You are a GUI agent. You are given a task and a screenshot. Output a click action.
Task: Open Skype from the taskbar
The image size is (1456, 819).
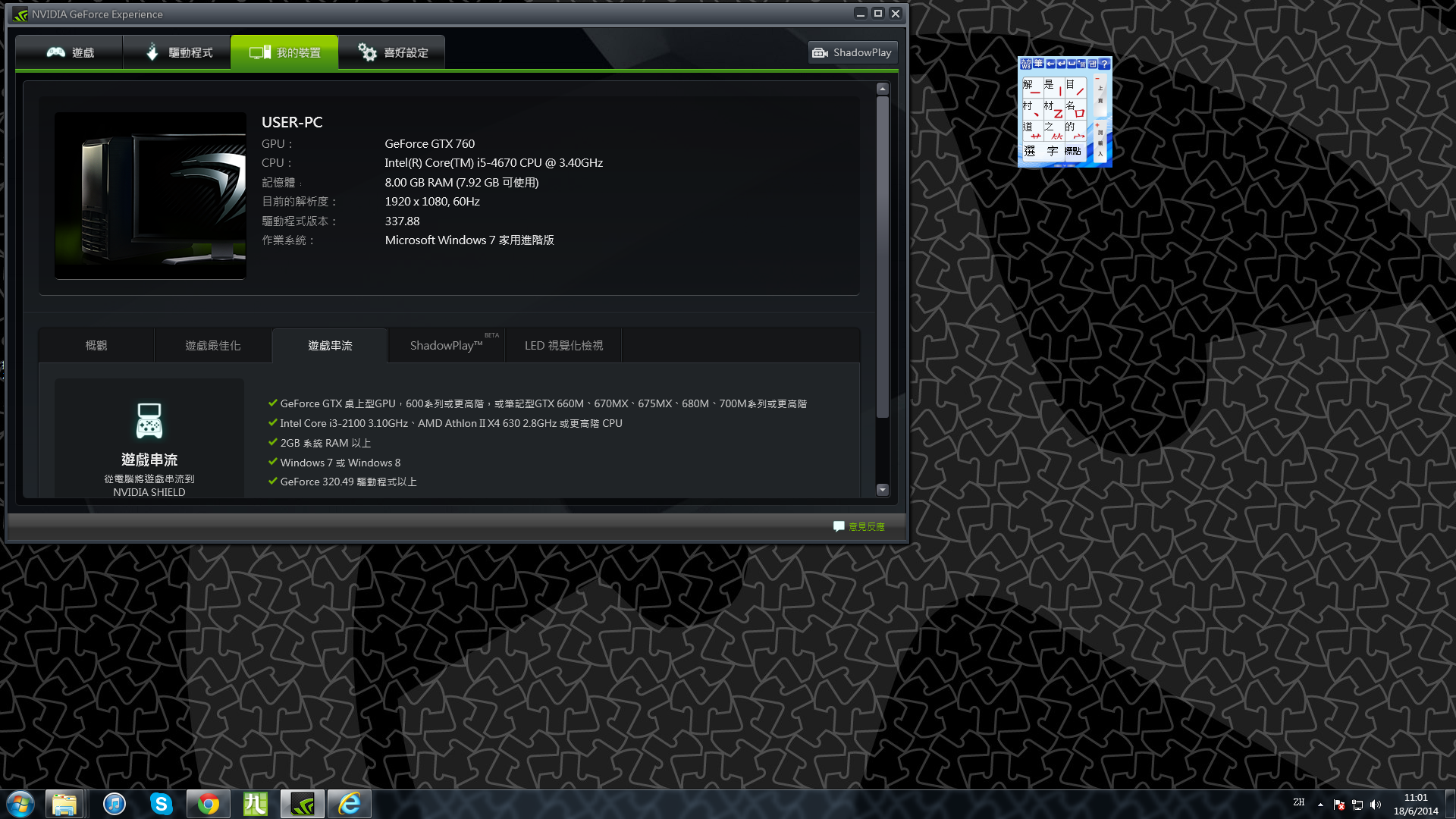(162, 804)
